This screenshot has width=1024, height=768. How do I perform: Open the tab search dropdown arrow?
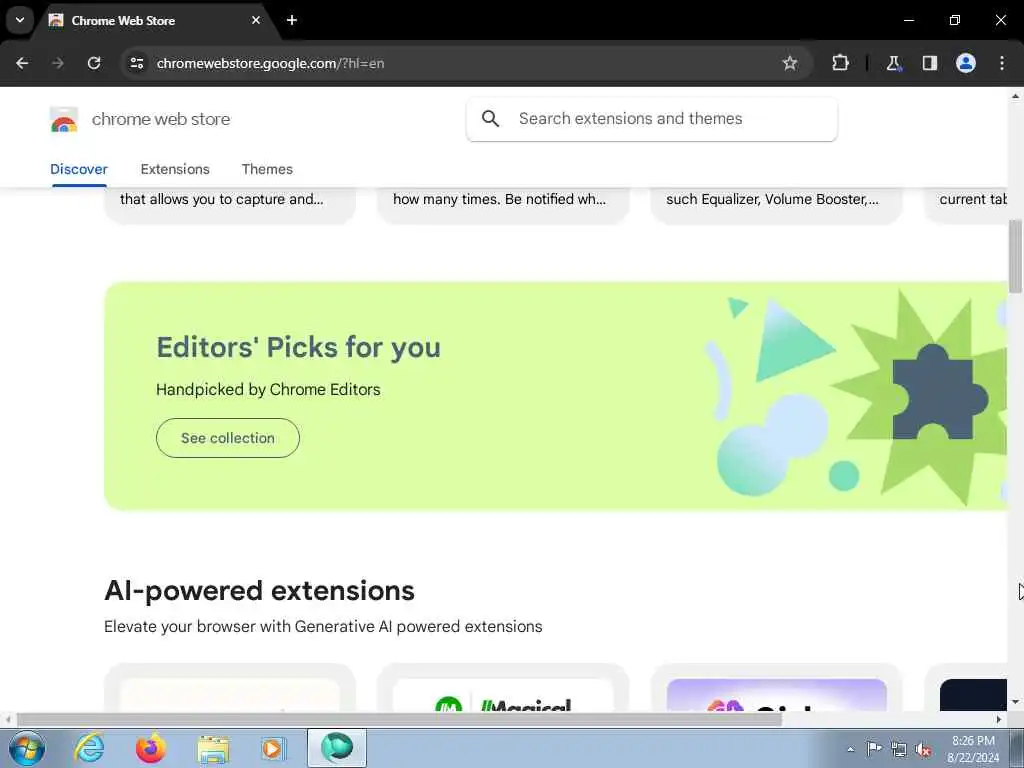(20, 20)
